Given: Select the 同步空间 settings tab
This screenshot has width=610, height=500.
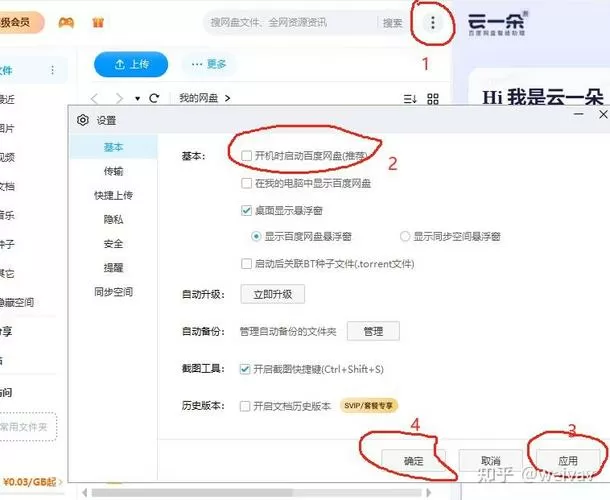Looking at the screenshot, I should click(114, 292).
